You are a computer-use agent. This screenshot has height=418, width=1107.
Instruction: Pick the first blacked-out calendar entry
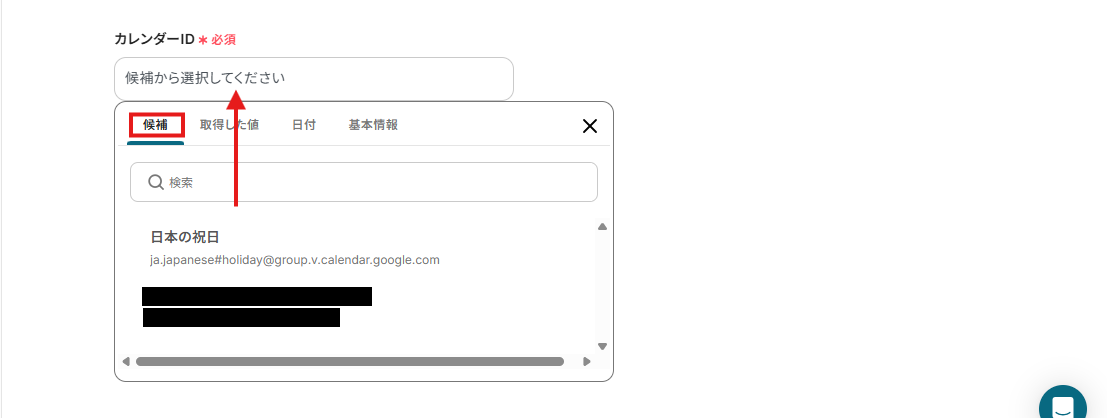click(x=257, y=297)
